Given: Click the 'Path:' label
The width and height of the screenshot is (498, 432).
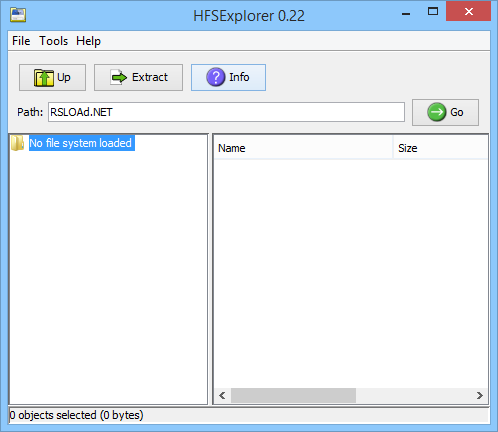Looking at the screenshot, I should [30, 112].
